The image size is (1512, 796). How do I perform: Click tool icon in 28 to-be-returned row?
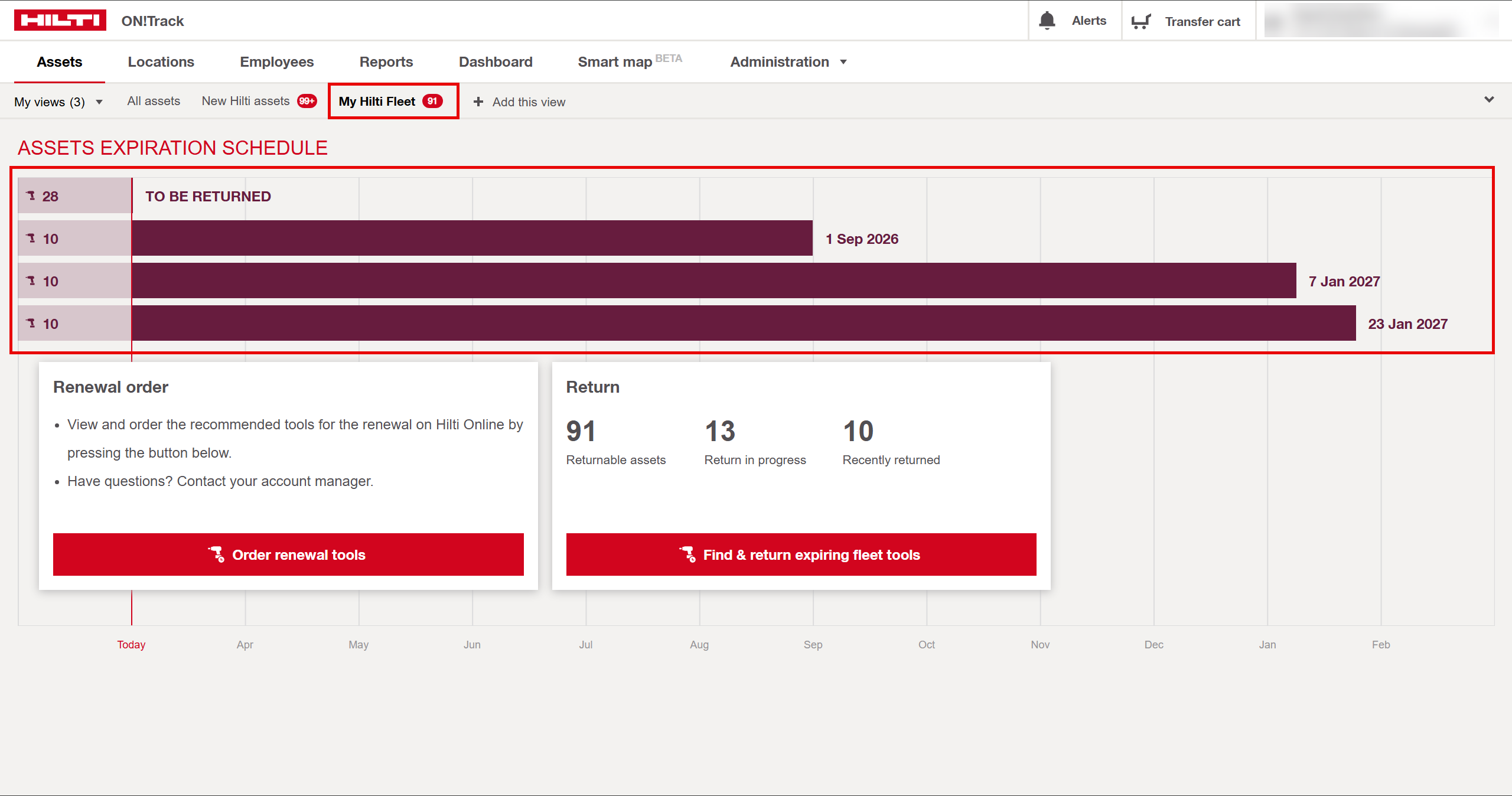point(31,196)
